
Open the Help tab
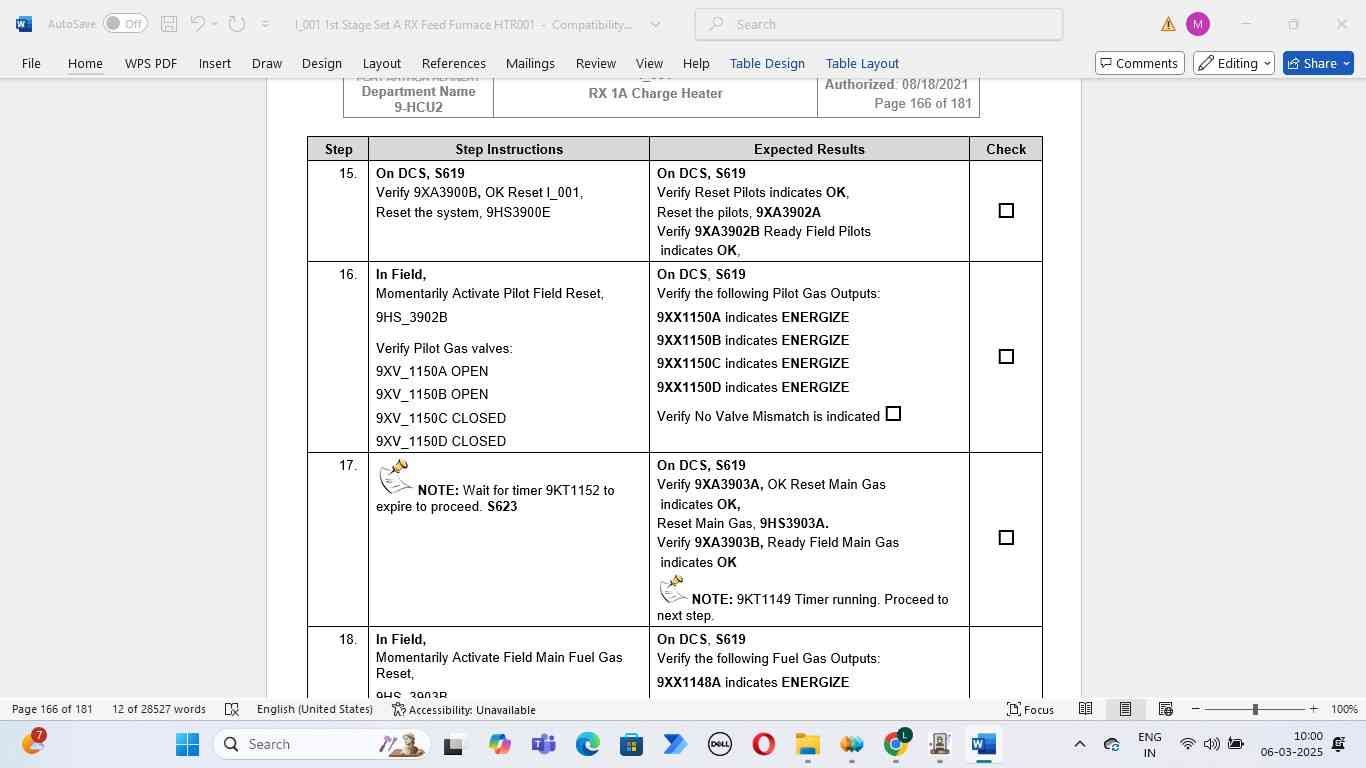pos(696,63)
